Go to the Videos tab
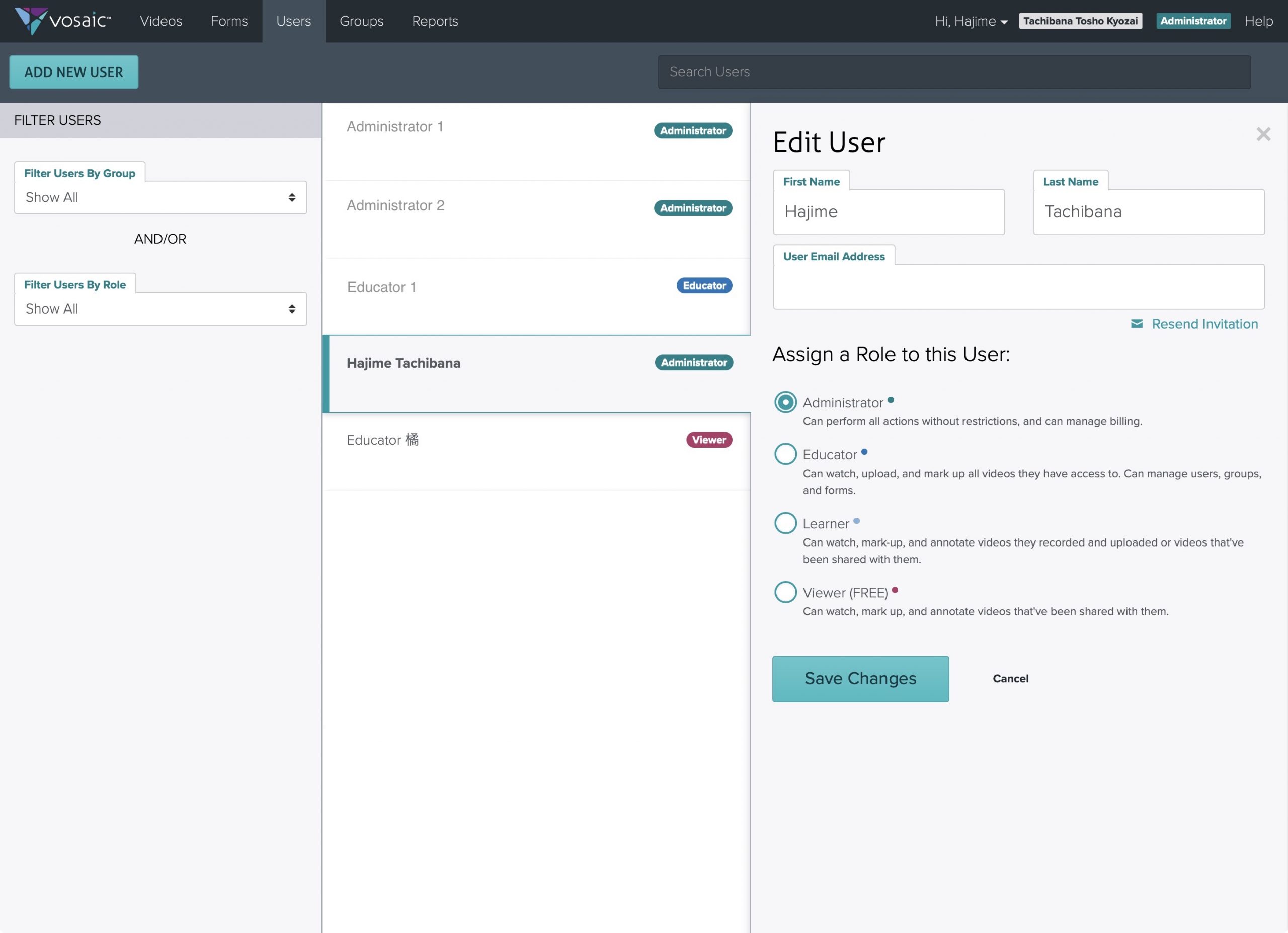The width and height of the screenshot is (1288, 933). click(160, 21)
